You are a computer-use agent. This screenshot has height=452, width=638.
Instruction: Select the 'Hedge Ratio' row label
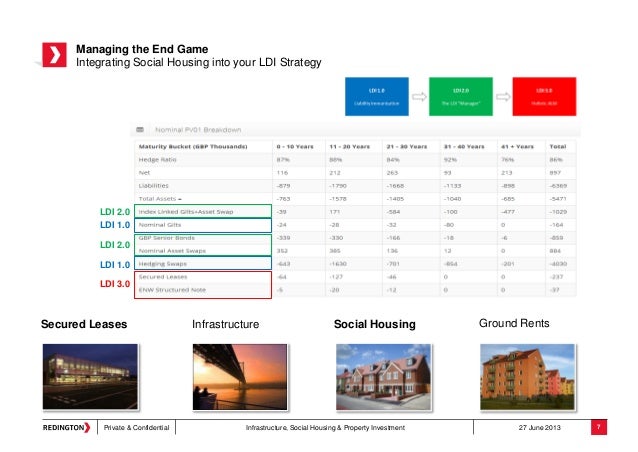(157, 159)
